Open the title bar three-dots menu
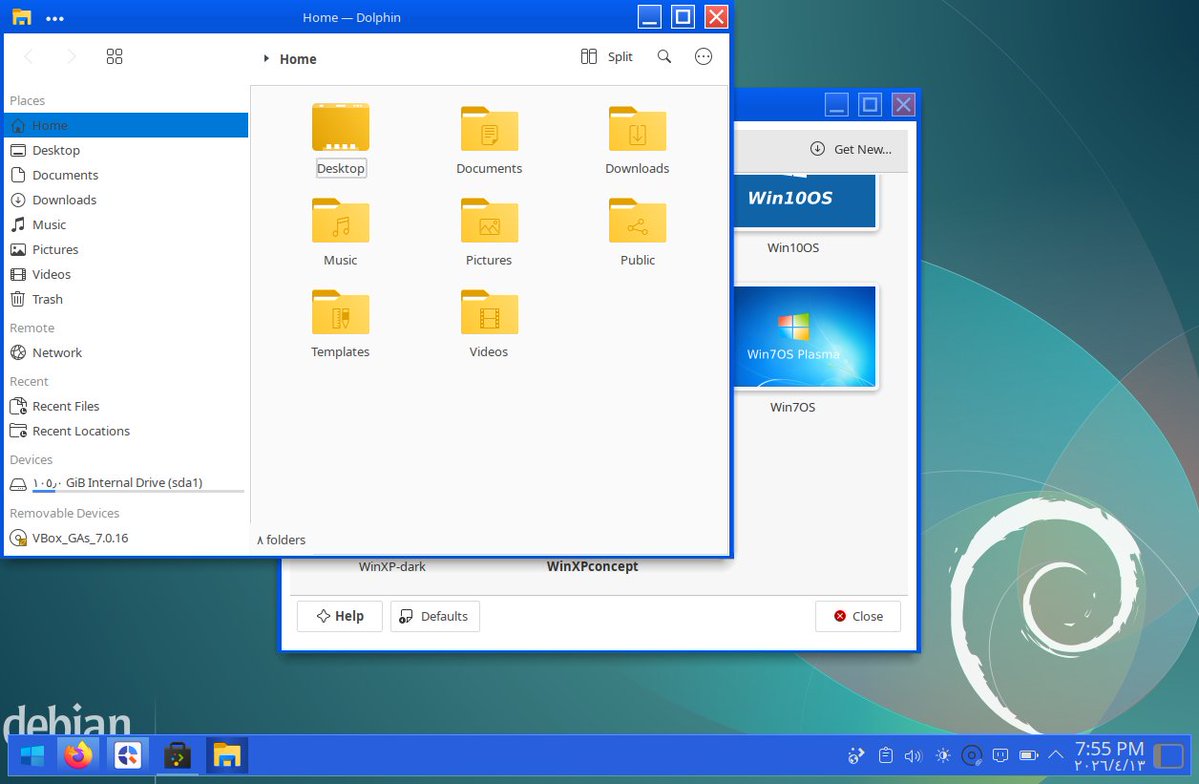Screen dimensions: 1199x784 coord(55,18)
